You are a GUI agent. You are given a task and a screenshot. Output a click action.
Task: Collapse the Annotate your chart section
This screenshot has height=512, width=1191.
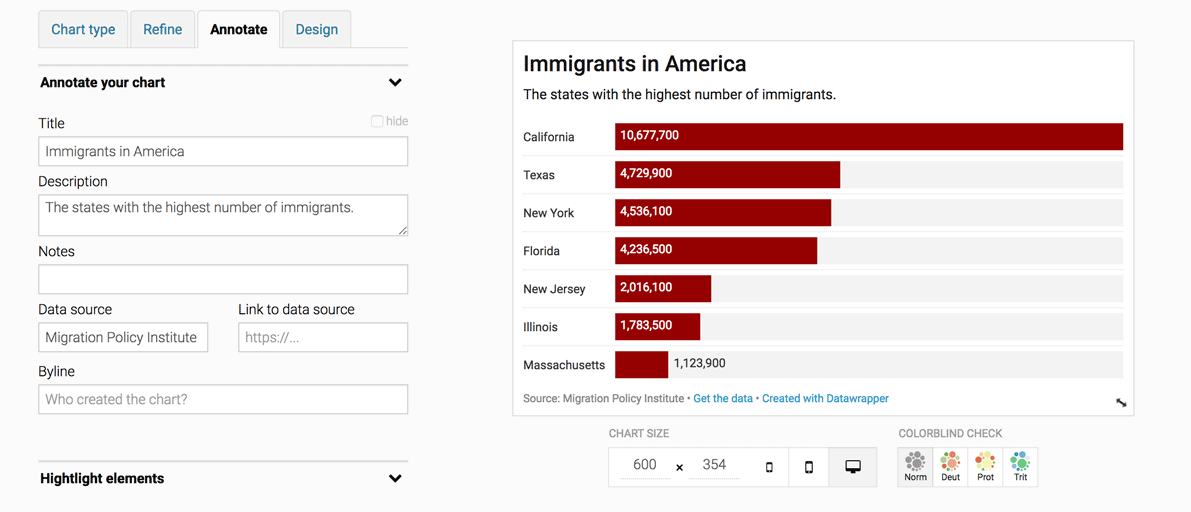[395, 83]
